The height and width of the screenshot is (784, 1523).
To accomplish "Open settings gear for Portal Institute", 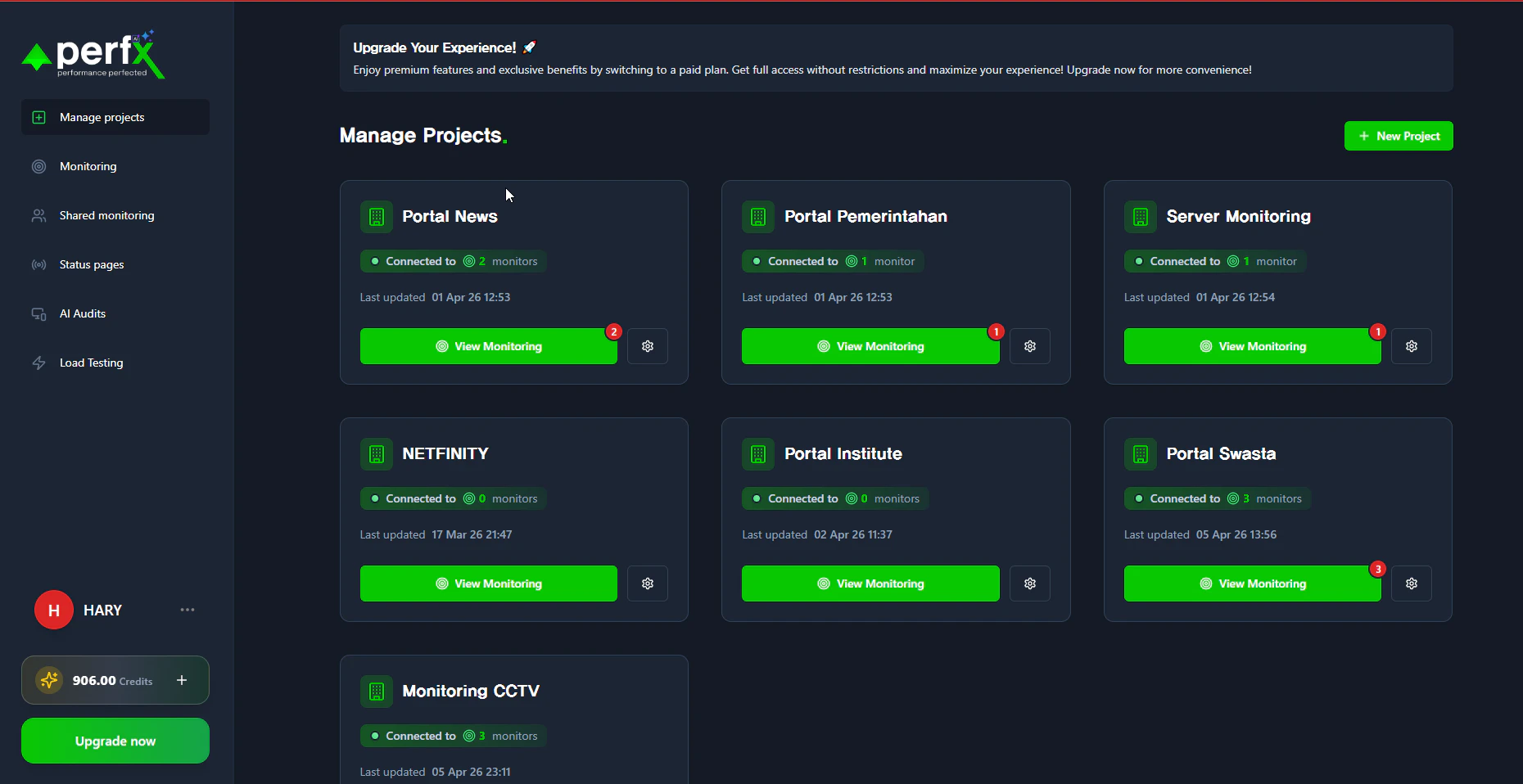I will (x=1030, y=583).
